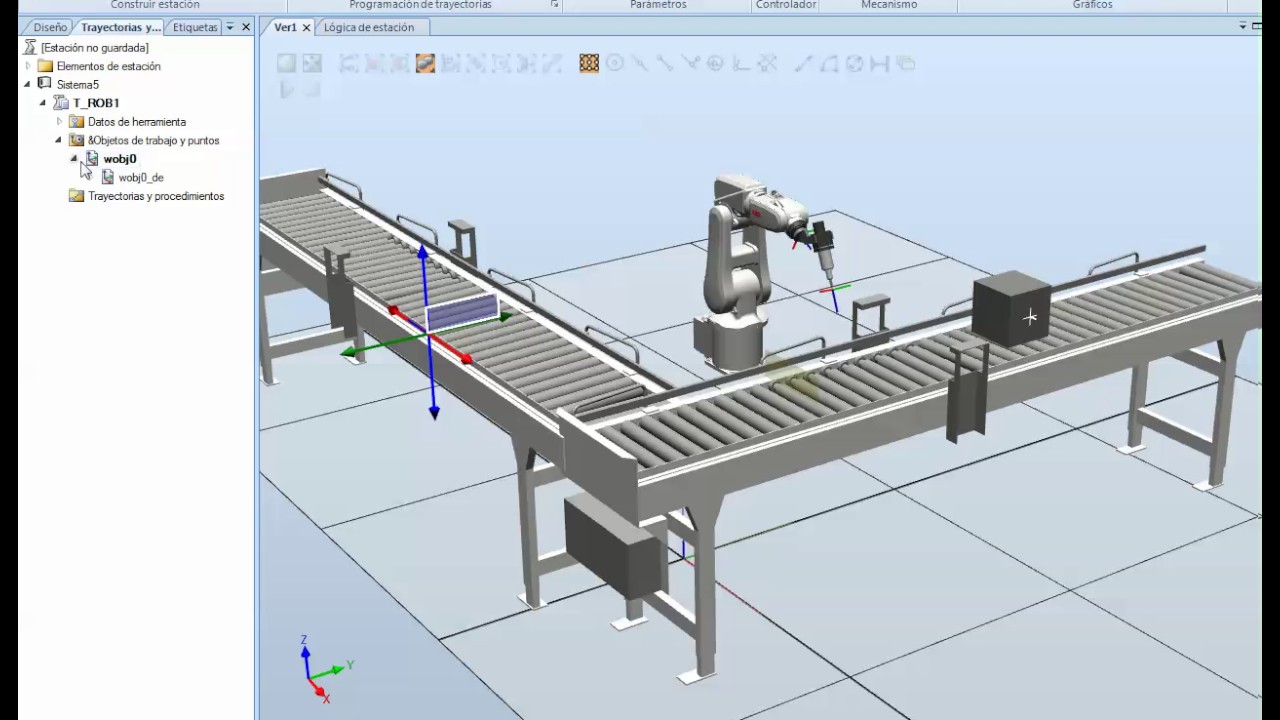Click the Trayectorias y procedimientos folder icon
Viewport: 1280px width, 720px height.
(x=76, y=196)
